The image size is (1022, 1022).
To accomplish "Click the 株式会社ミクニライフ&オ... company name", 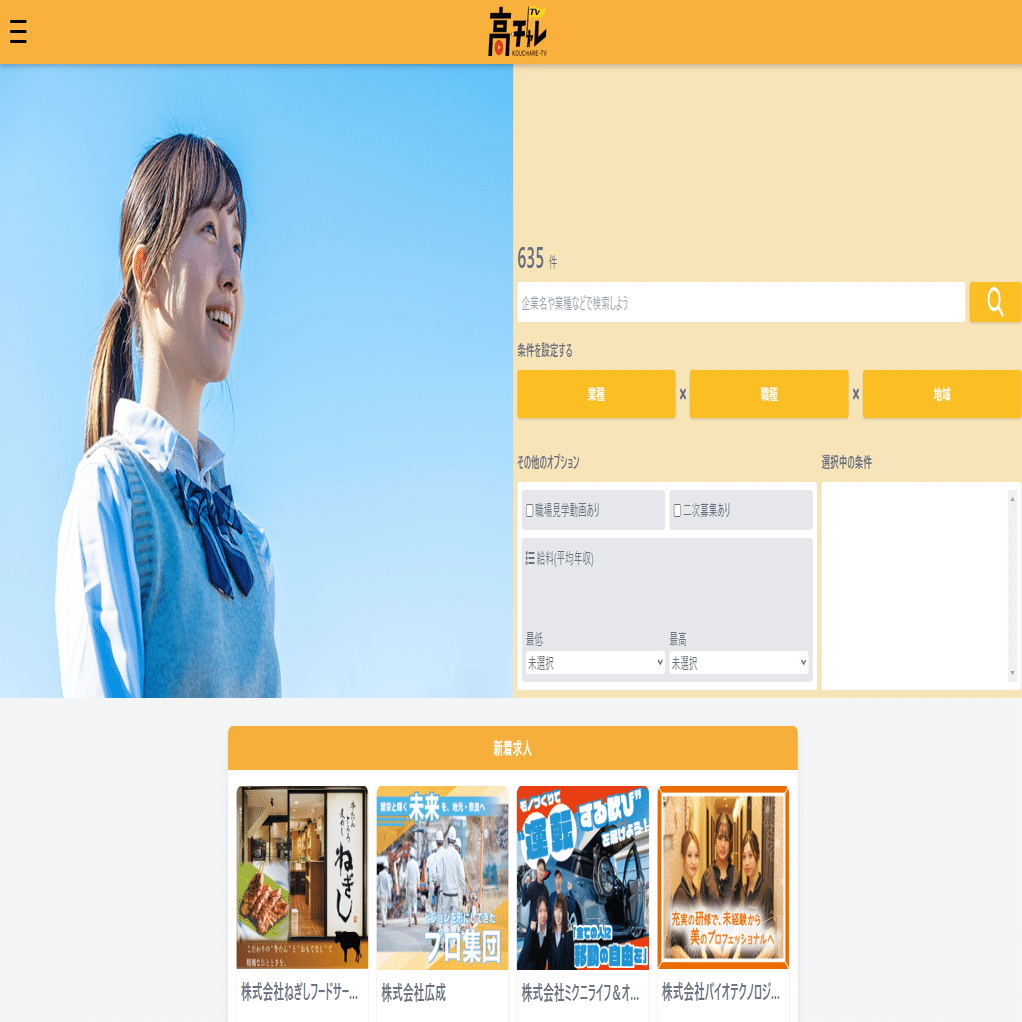I will tap(580, 993).
